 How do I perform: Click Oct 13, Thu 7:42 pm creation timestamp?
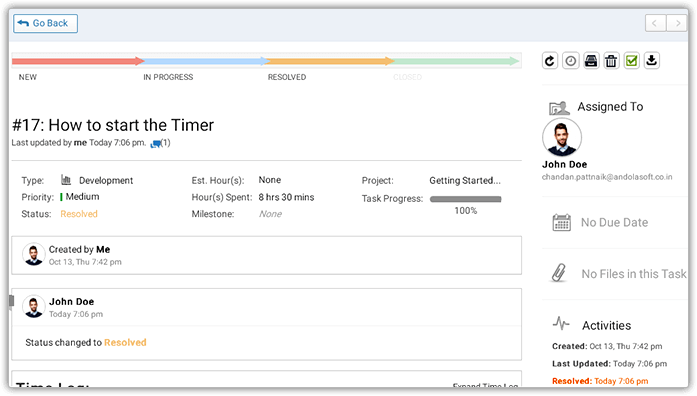pos(85,262)
